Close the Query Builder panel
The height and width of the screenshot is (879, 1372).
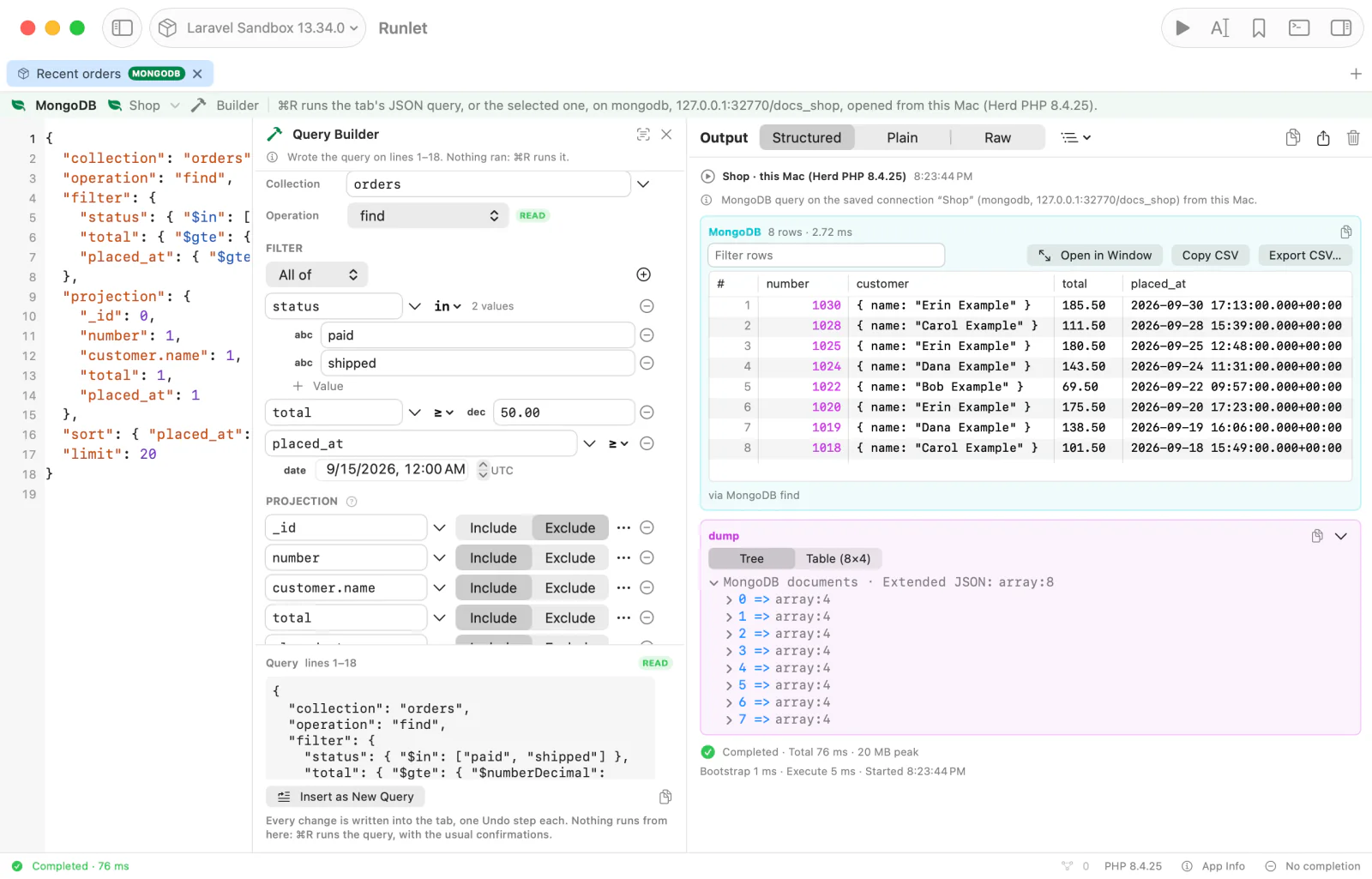click(666, 135)
